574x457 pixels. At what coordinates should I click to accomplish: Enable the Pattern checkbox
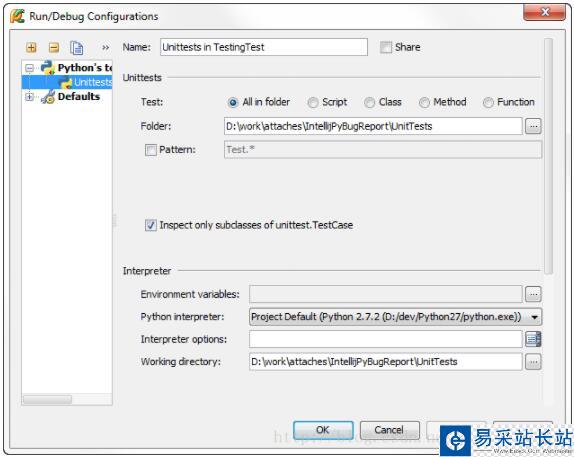[151, 150]
